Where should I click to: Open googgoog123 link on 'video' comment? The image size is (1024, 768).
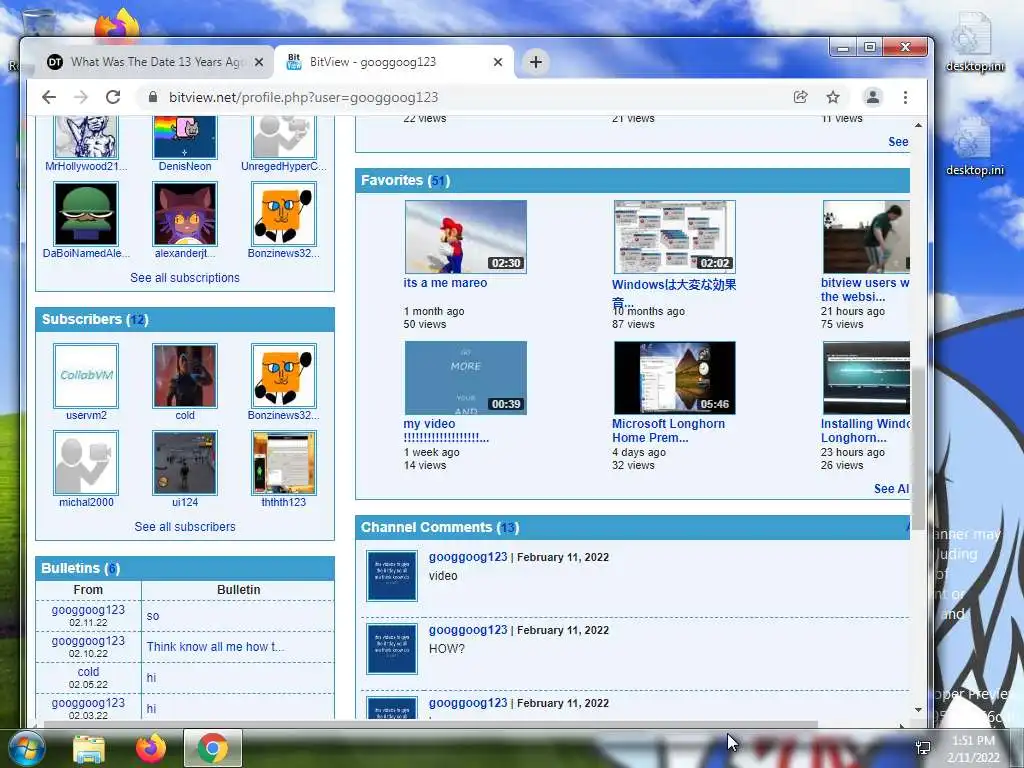468,557
